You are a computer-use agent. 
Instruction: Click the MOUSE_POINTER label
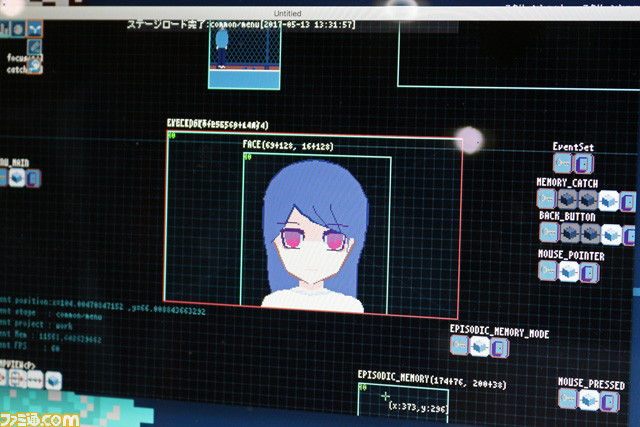(x=571, y=255)
